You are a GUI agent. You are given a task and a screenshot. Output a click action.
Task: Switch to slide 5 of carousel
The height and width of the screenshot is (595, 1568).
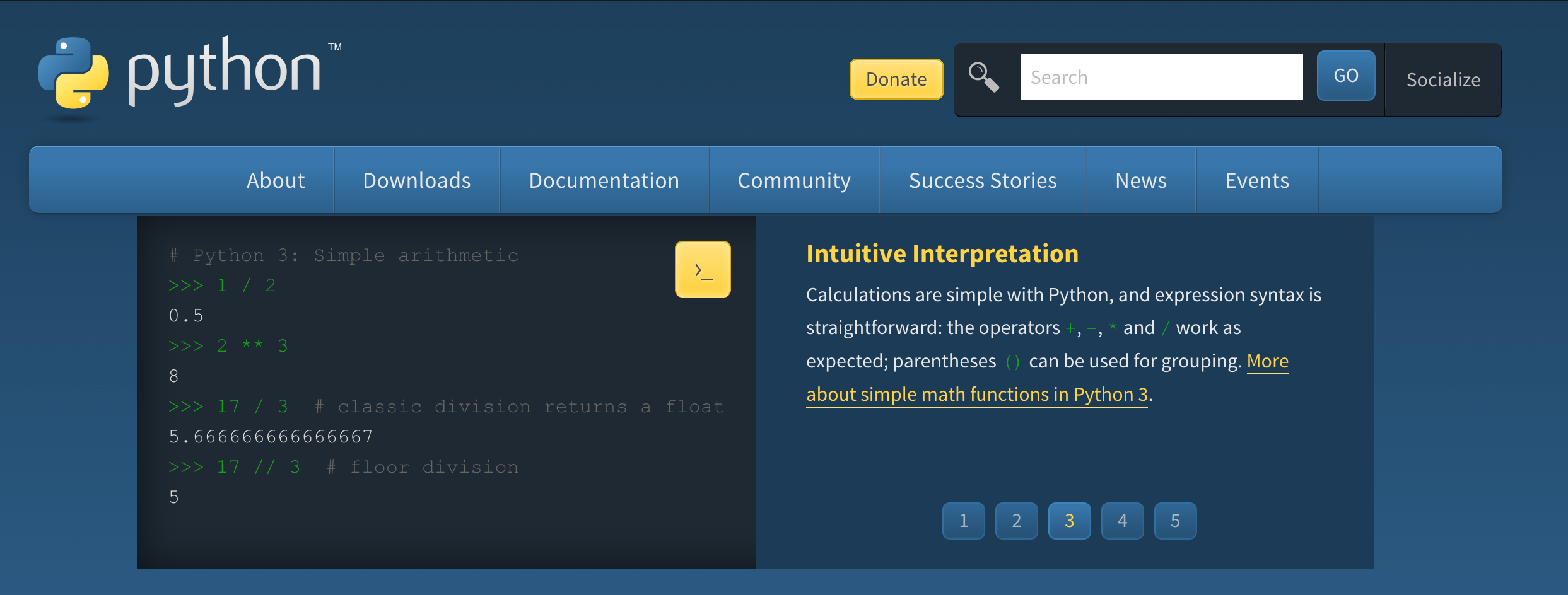(x=1176, y=521)
